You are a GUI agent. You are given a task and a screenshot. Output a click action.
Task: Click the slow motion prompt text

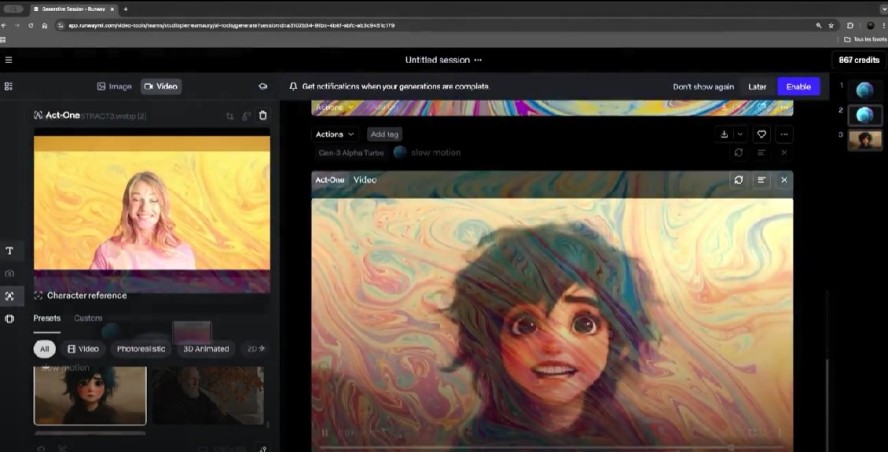coord(436,152)
